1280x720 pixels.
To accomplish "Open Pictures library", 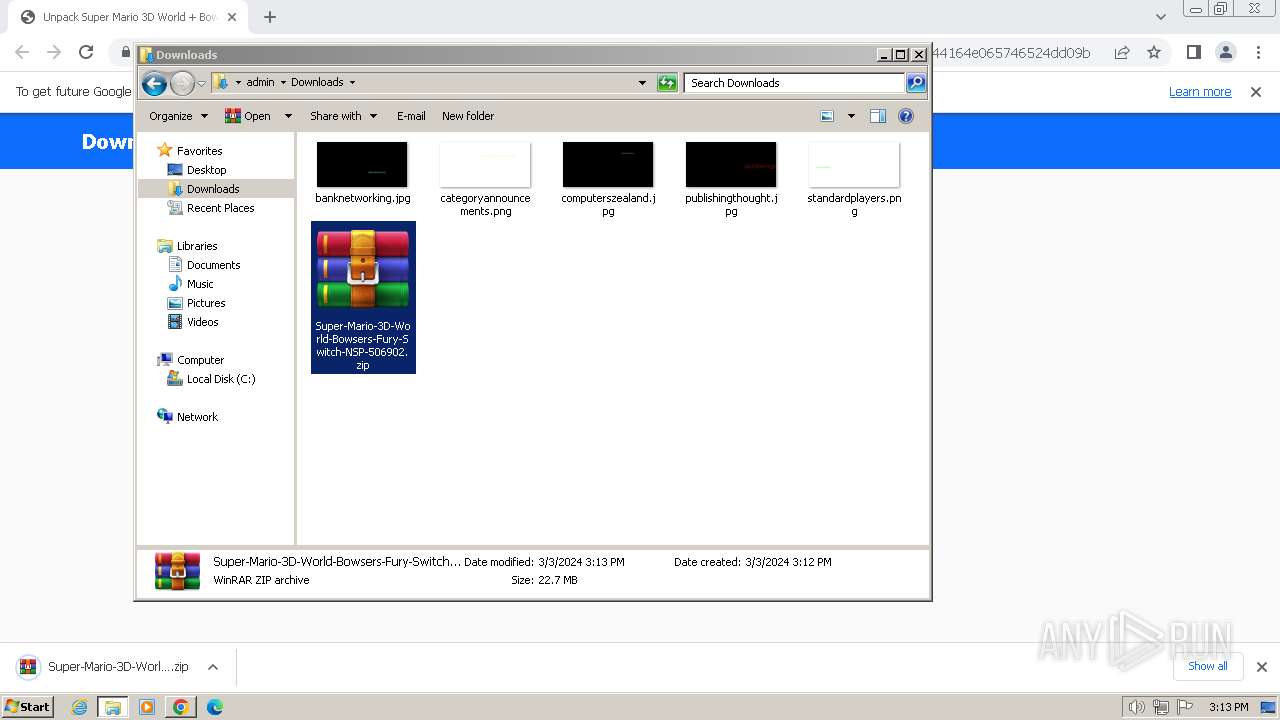I will [x=206, y=303].
